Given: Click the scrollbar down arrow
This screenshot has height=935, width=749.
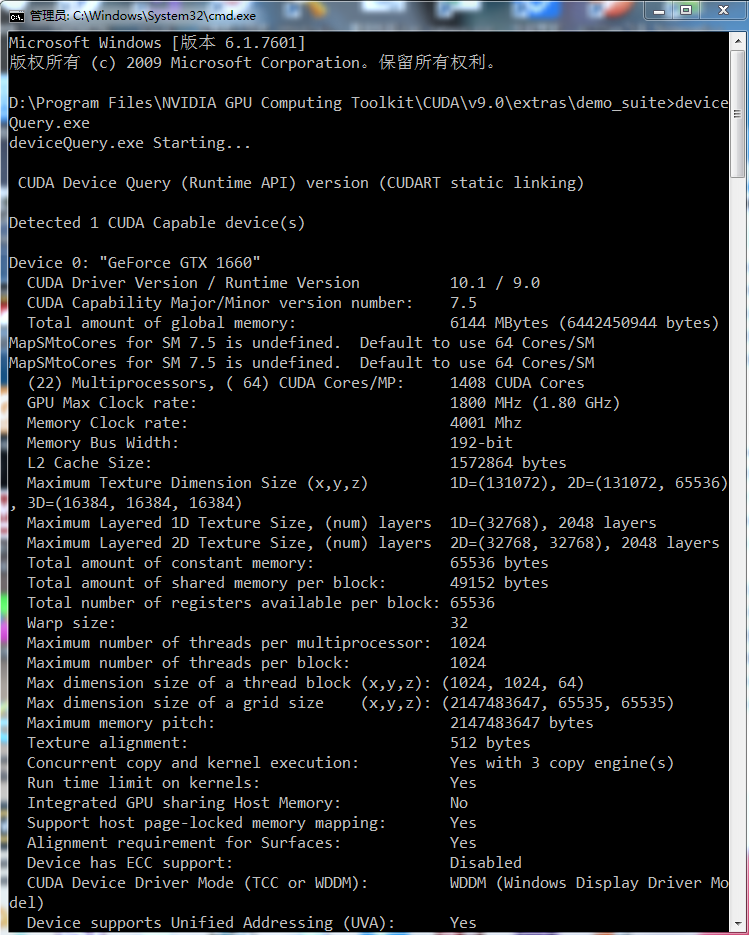Looking at the screenshot, I should point(738,925).
